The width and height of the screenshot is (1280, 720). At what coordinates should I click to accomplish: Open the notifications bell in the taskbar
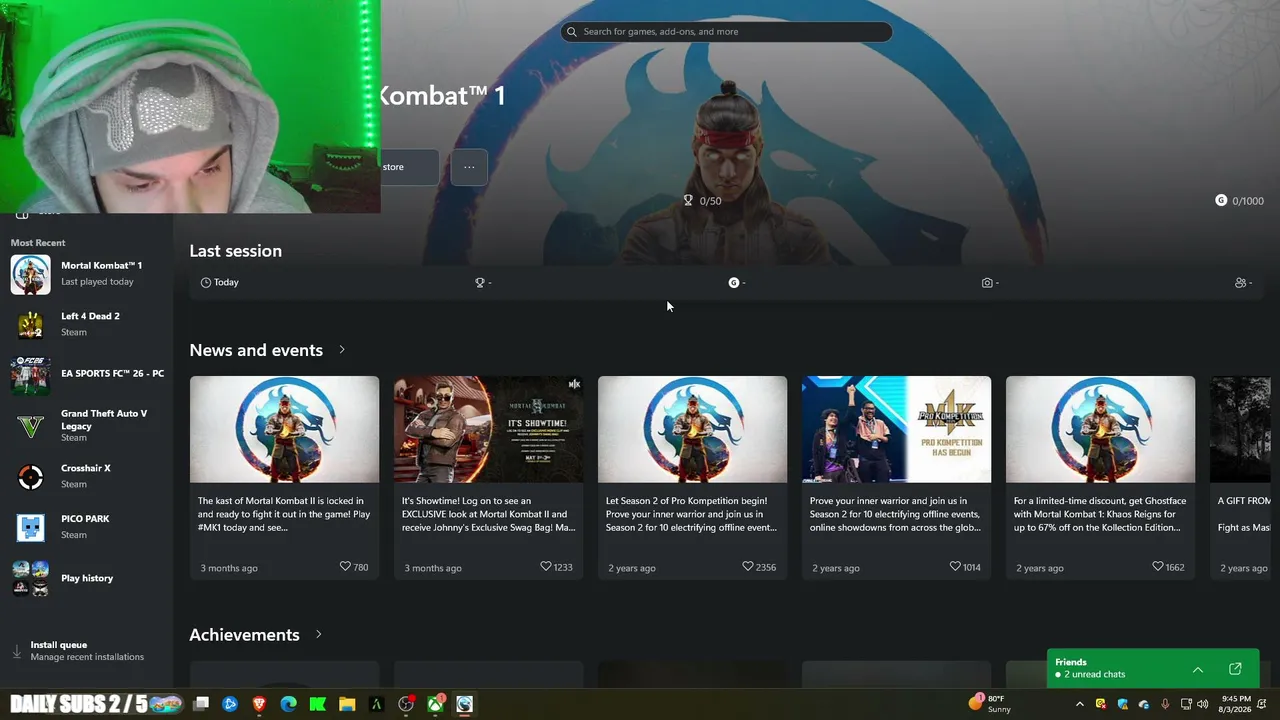click(1261, 704)
